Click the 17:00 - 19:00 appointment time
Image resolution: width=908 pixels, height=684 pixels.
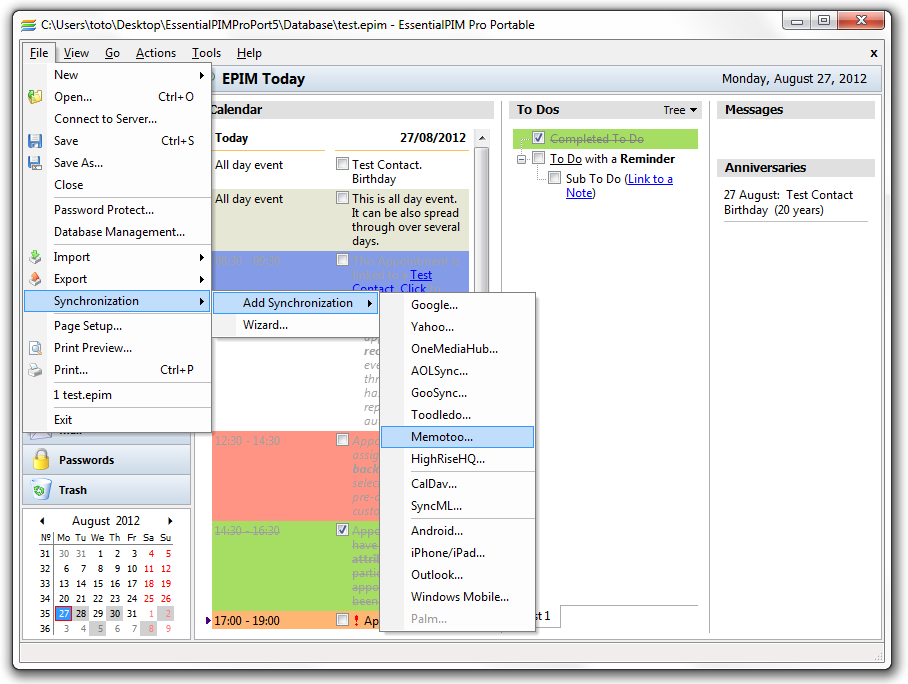(247, 621)
